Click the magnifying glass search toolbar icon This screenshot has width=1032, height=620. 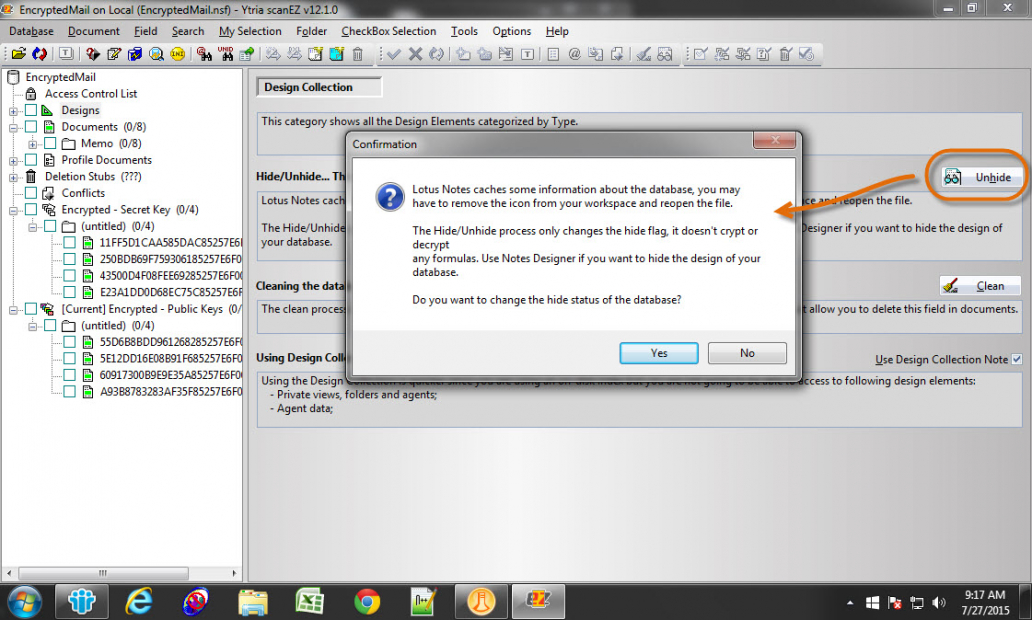[156, 54]
